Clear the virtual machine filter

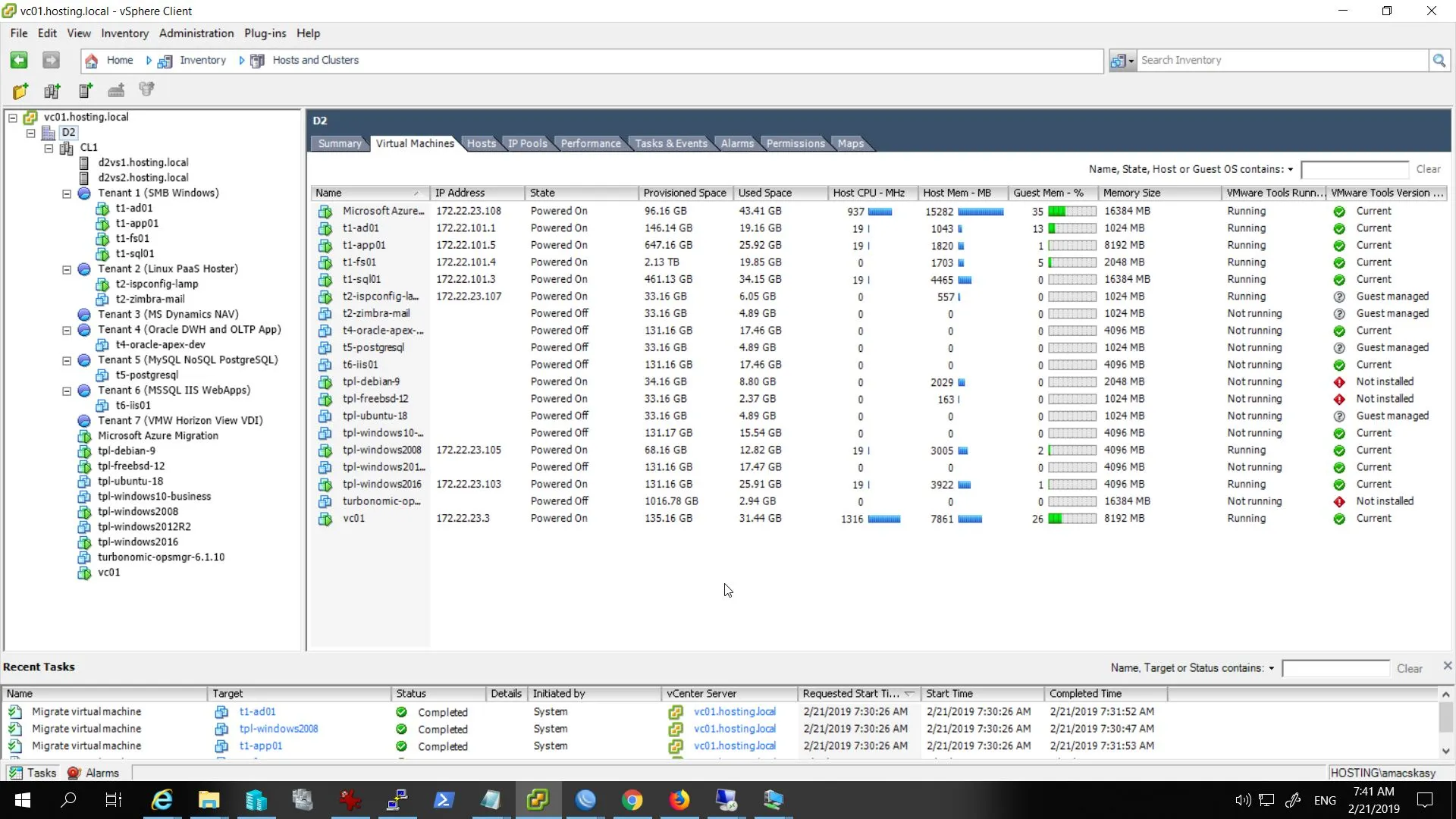pos(1428,169)
